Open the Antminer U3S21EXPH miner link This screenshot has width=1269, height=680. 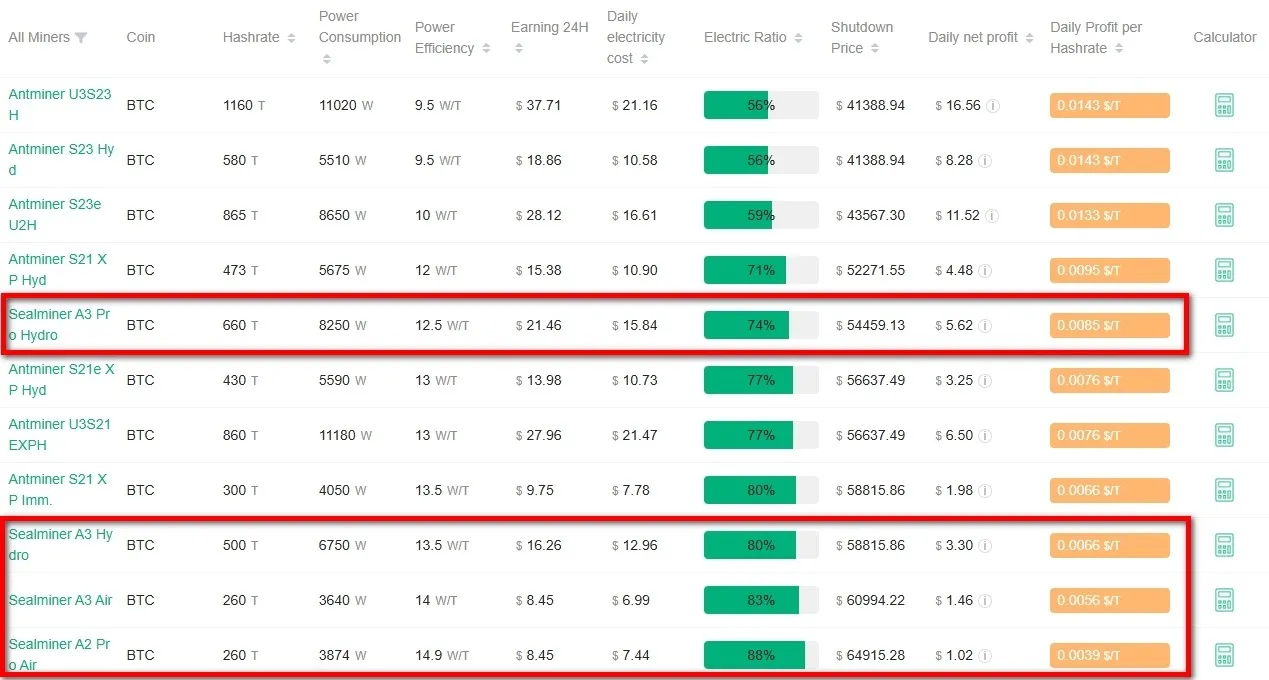[x=60, y=435]
